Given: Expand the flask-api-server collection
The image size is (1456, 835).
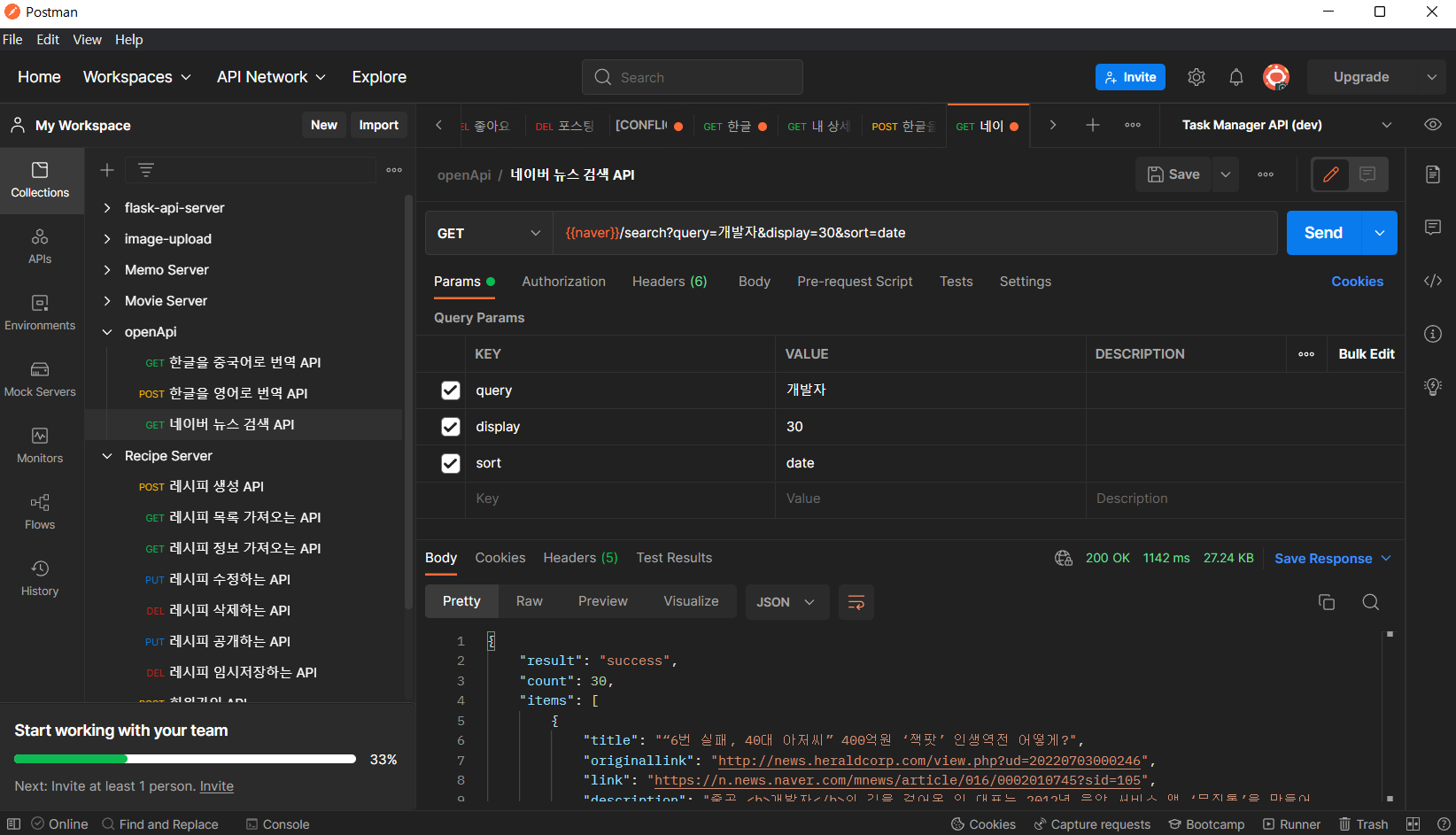Looking at the screenshot, I should 107,208.
